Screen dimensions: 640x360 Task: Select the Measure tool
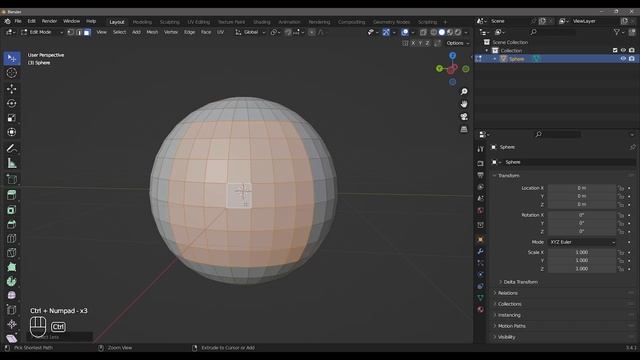pyautogui.click(x=11, y=163)
